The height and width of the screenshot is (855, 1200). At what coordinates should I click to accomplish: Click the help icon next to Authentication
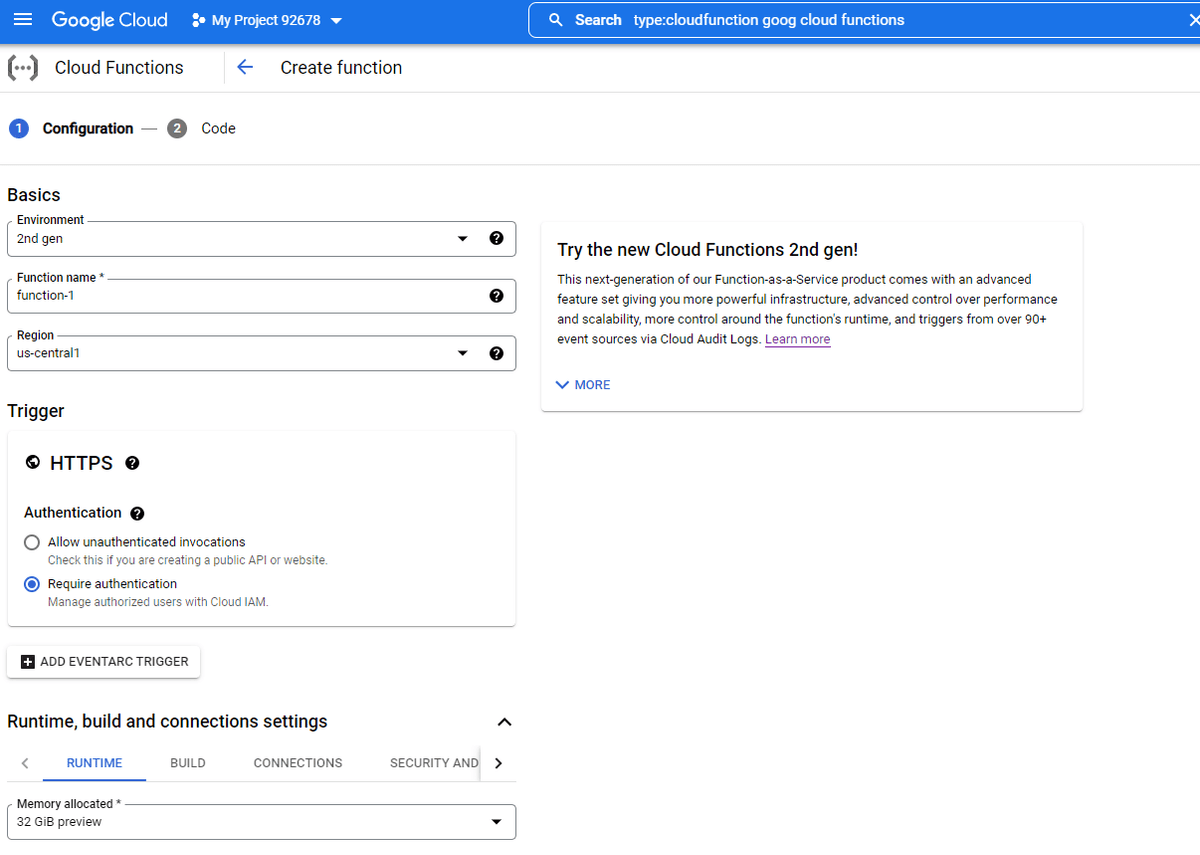pos(137,513)
